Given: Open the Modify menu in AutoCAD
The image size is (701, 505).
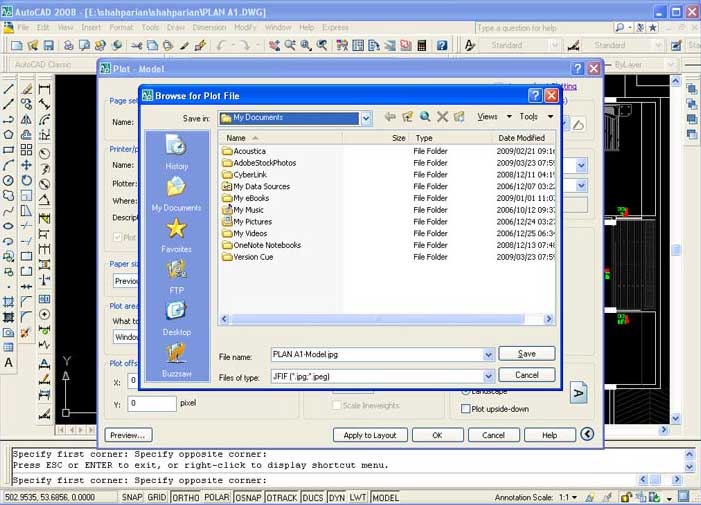Looking at the screenshot, I should [245, 27].
